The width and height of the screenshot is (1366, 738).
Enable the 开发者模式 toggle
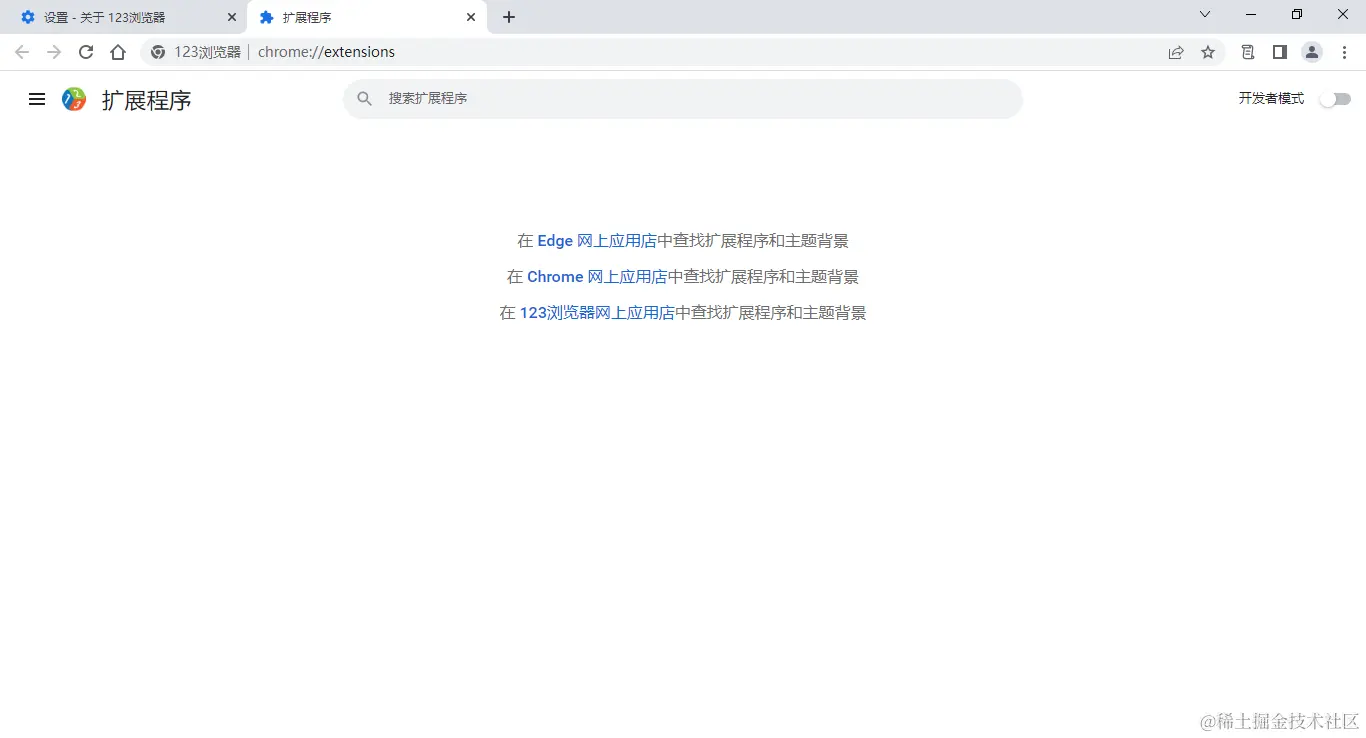(x=1335, y=99)
